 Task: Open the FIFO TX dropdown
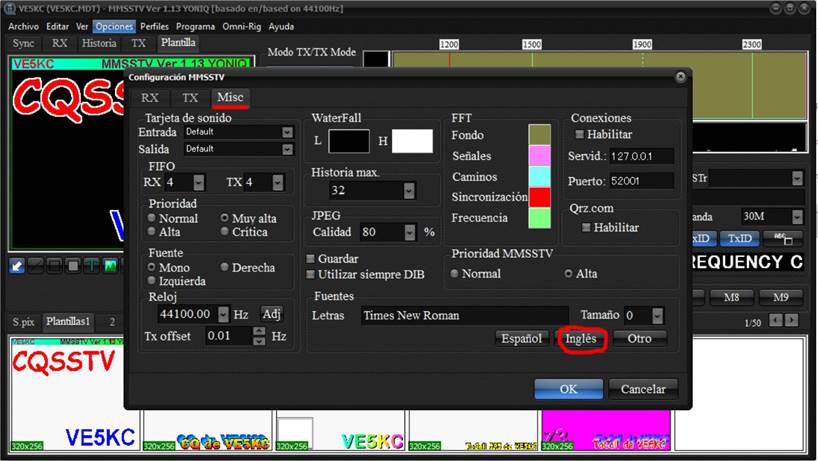tap(278, 183)
